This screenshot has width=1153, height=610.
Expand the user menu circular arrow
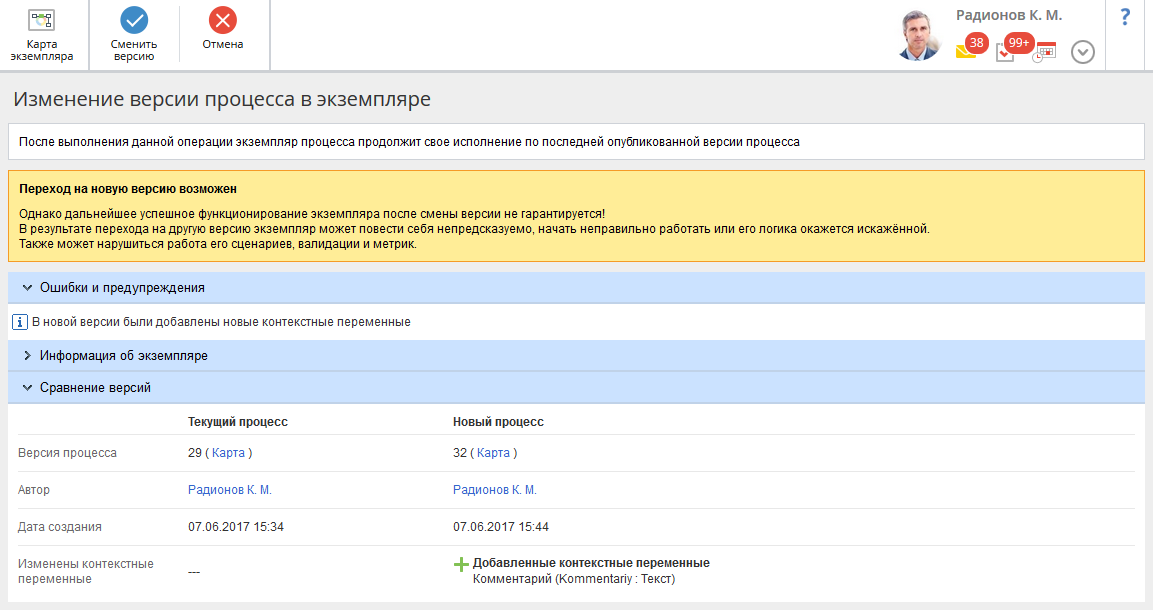point(1083,52)
